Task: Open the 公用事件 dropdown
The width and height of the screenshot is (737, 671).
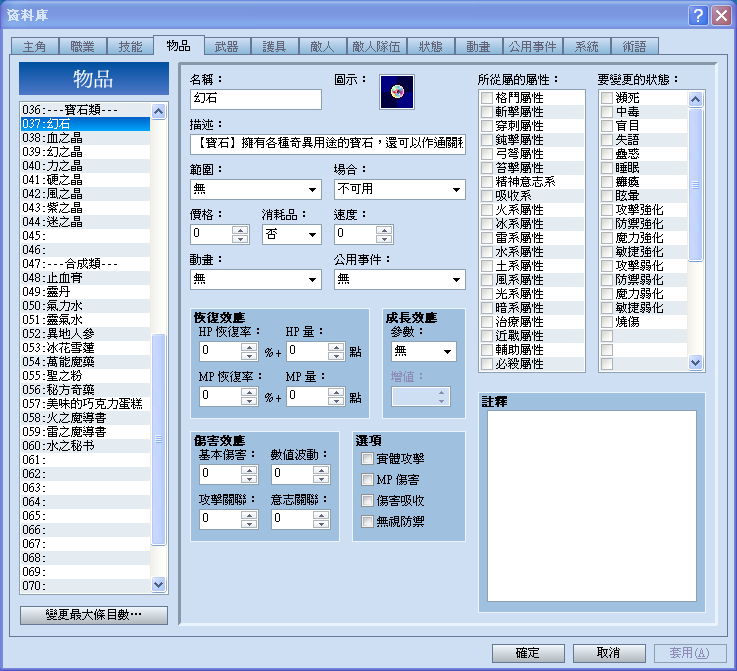Action: [400, 280]
